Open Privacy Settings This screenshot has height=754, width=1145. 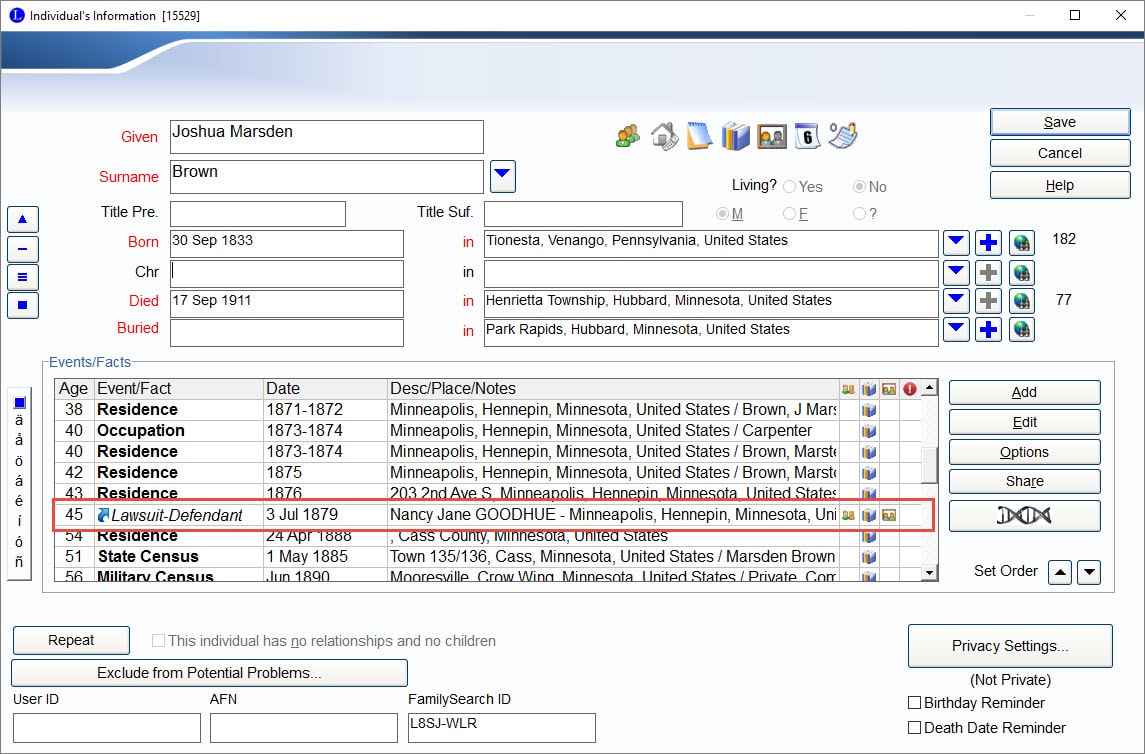pos(1010,646)
